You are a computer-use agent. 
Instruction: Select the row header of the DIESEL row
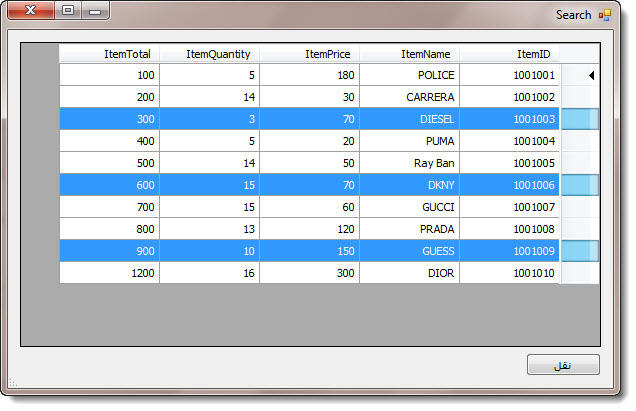580,119
